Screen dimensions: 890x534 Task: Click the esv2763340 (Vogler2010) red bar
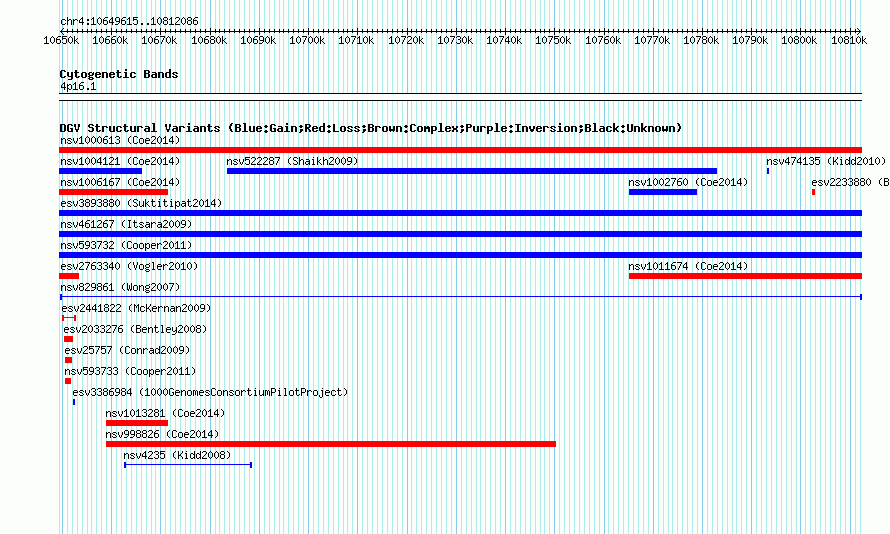69,276
